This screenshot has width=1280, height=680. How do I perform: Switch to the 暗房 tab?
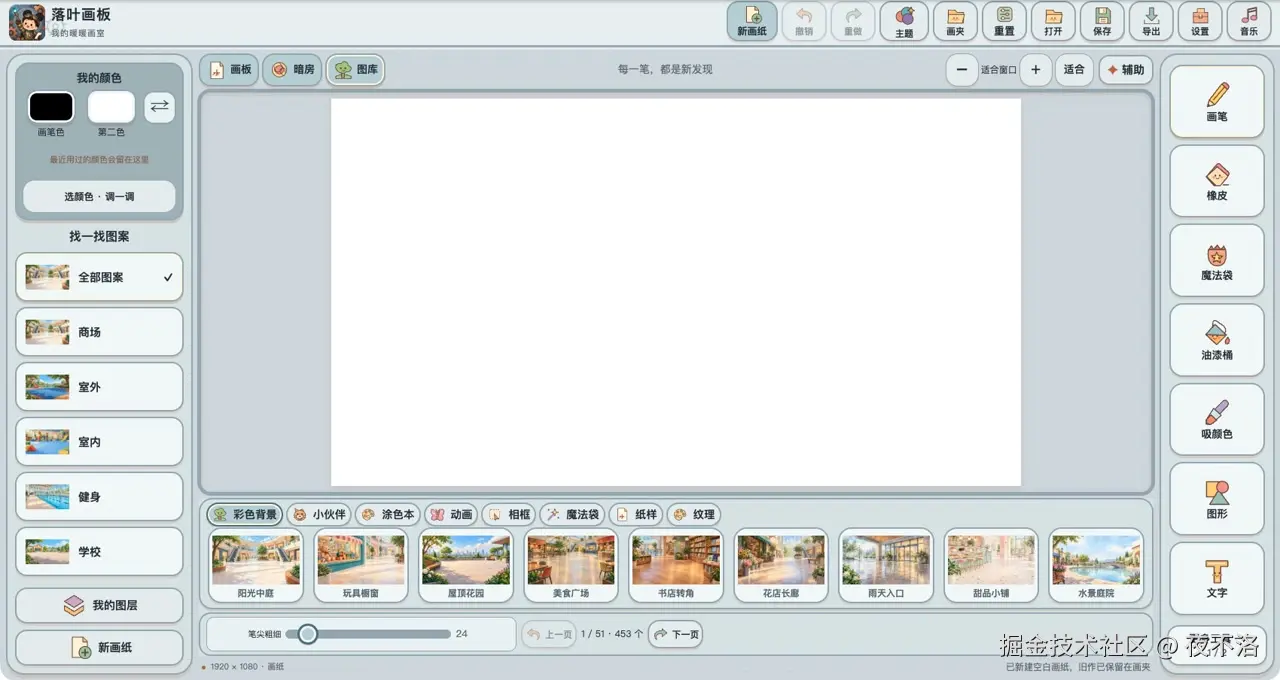[292, 70]
